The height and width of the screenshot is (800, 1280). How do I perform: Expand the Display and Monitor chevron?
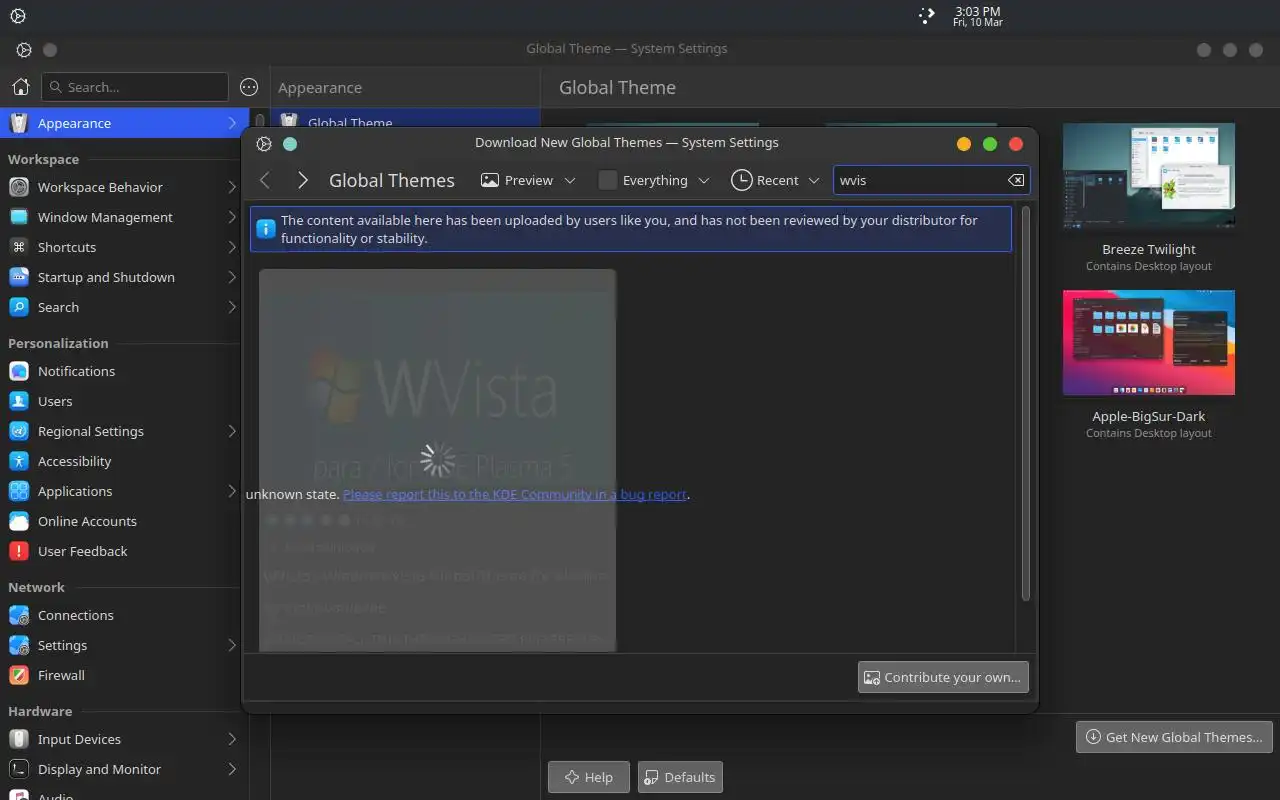[232, 769]
